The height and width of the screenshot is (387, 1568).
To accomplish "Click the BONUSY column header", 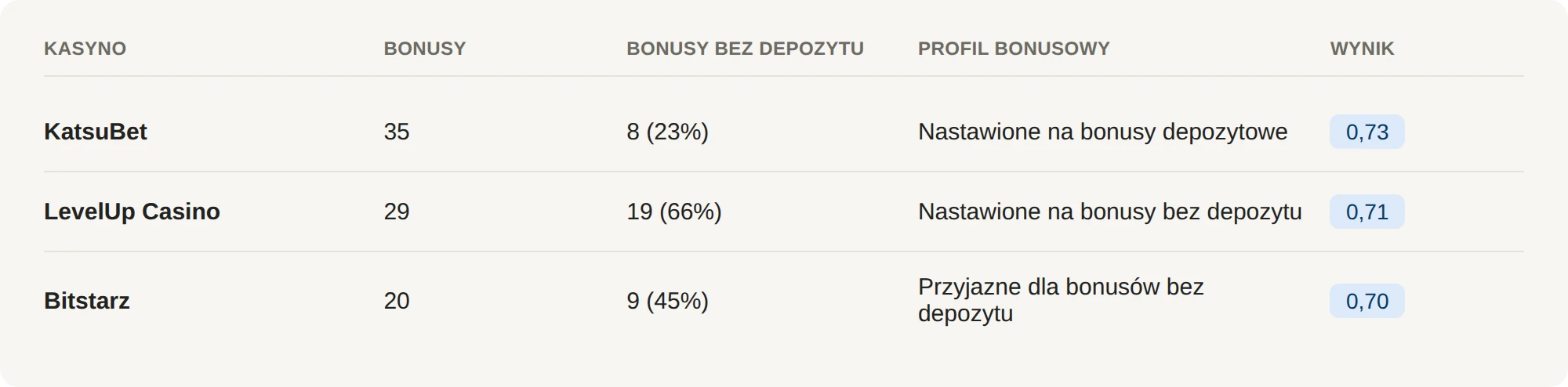I will [x=425, y=49].
